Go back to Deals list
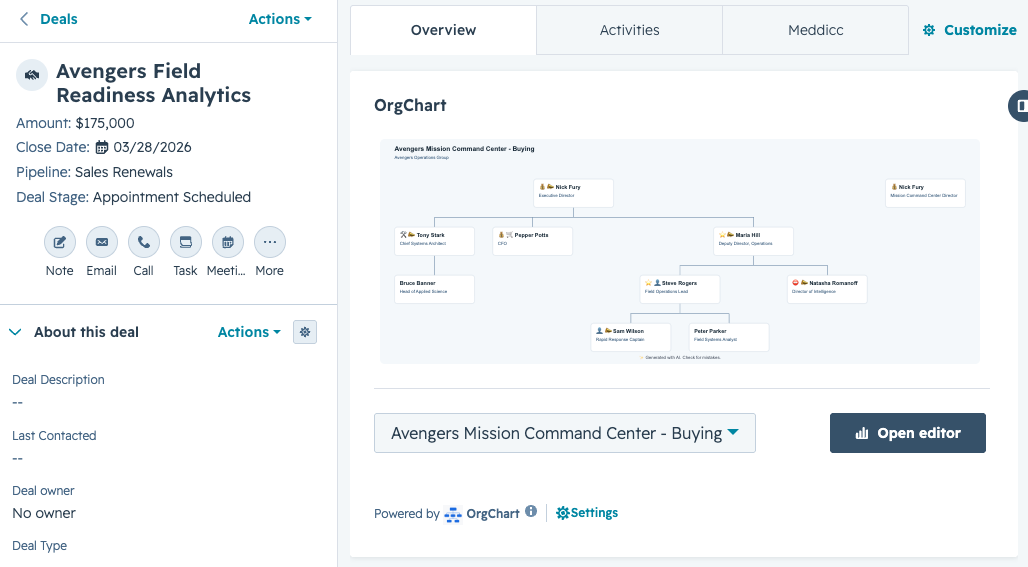The height and width of the screenshot is (567, 1028). click(x=49, y=19)
